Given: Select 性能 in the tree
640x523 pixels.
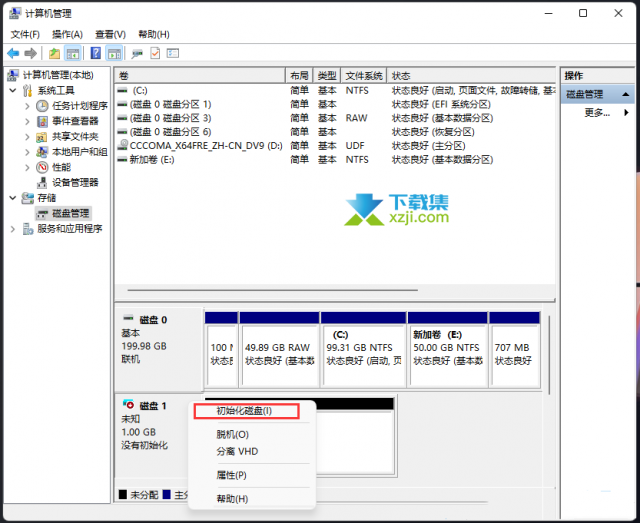Looking at the screenshot, I should point(61,167).
